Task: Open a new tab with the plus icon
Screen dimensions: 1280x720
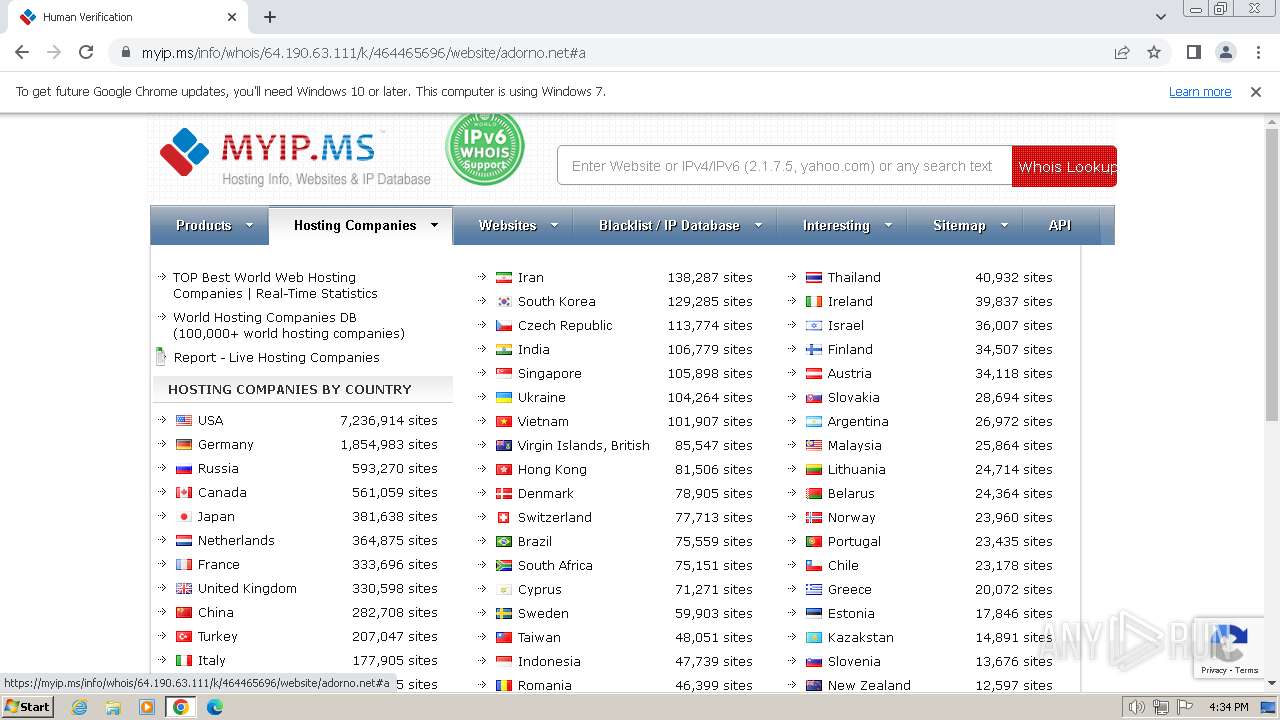Action: tap(270, 17)
